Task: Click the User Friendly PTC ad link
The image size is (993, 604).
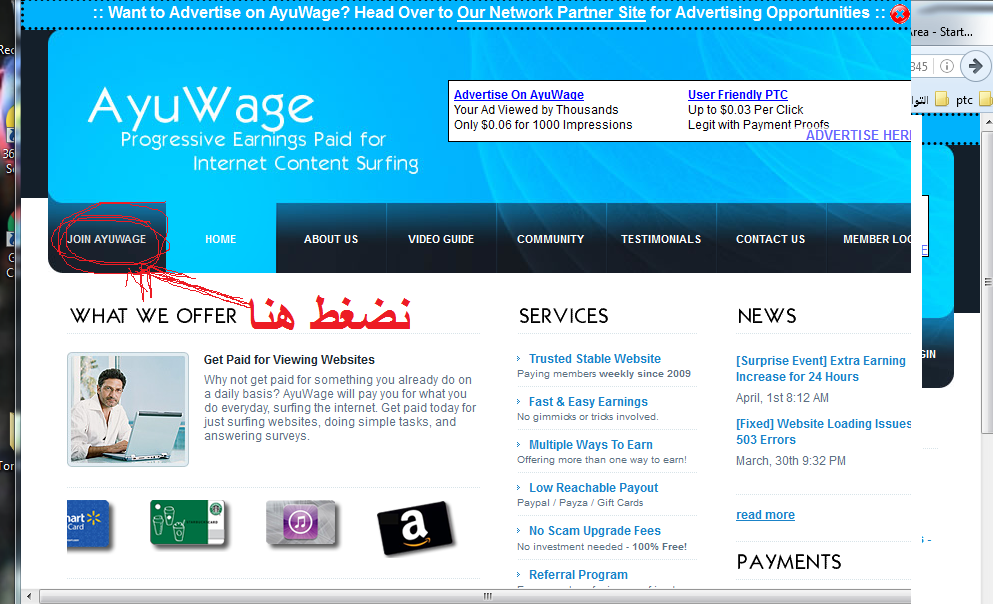Action: click(738, 94)
